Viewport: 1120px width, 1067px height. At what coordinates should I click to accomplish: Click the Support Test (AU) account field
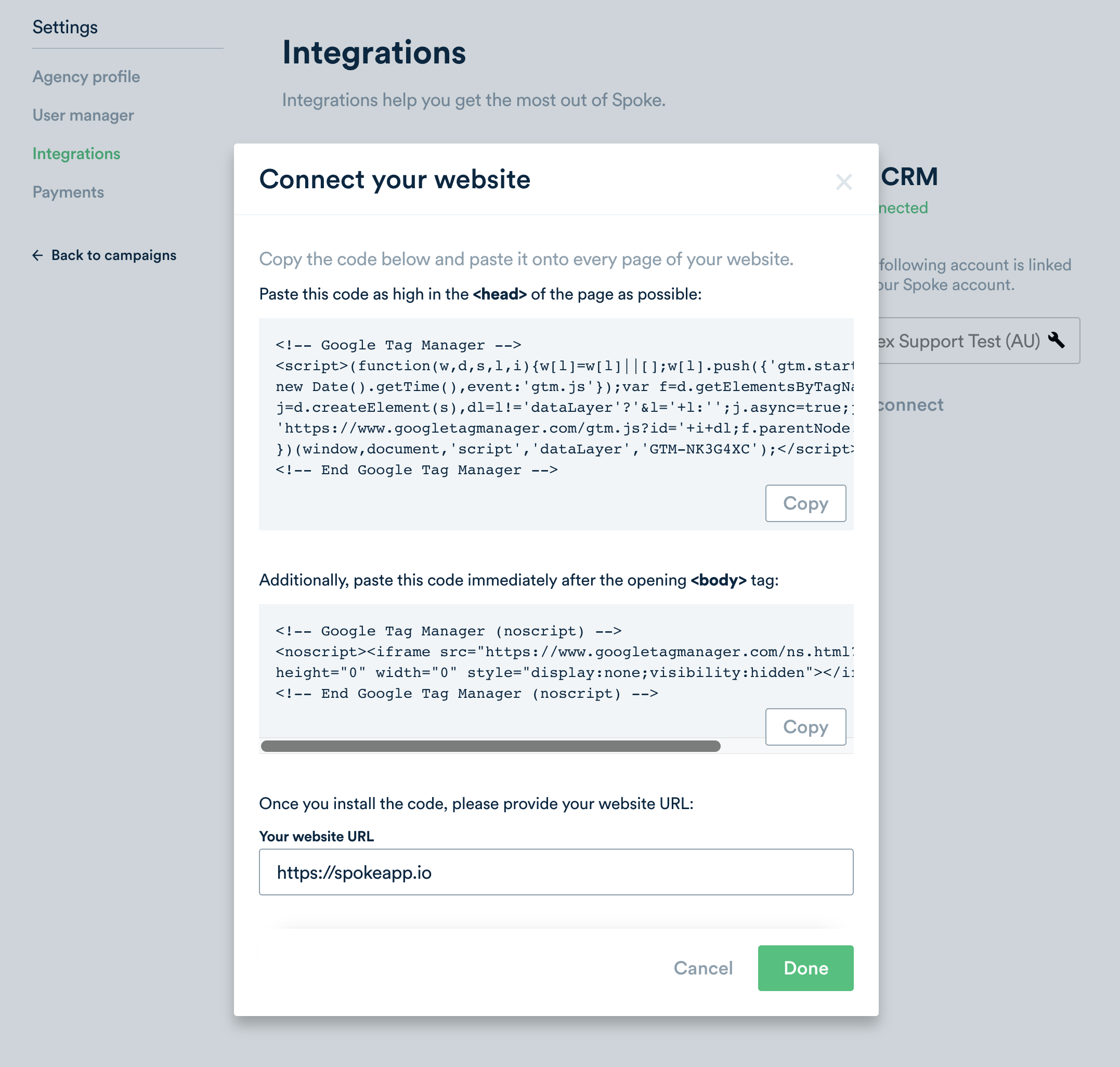979,340
